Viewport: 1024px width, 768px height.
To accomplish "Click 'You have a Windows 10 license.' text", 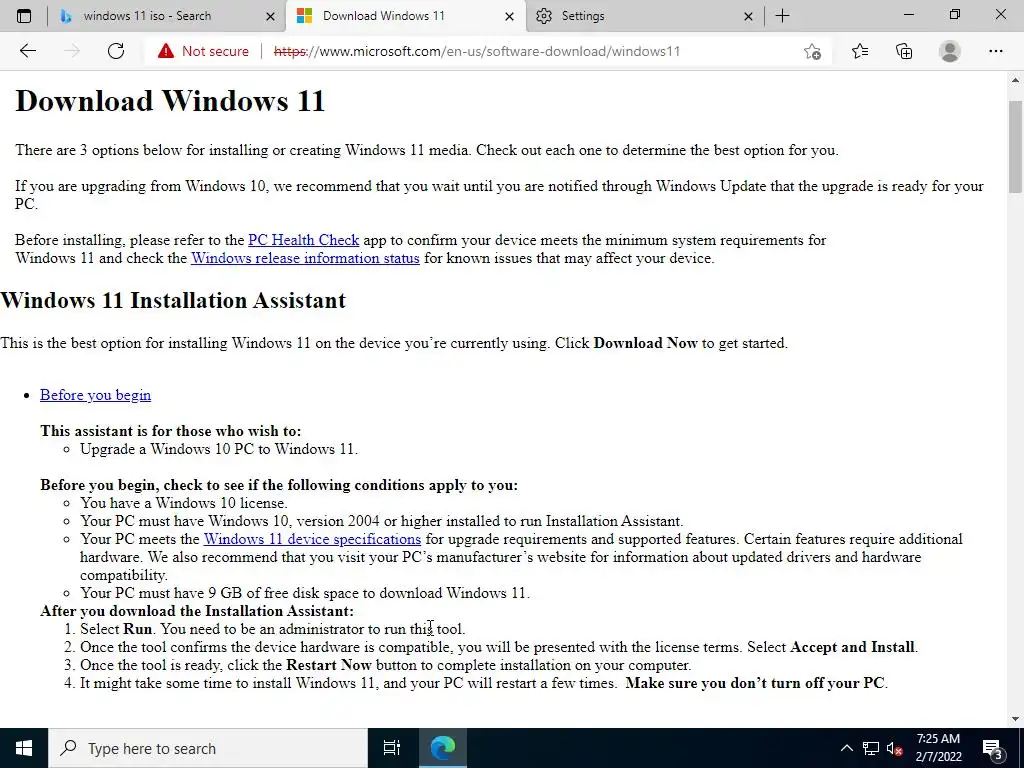I will point(184,504).
